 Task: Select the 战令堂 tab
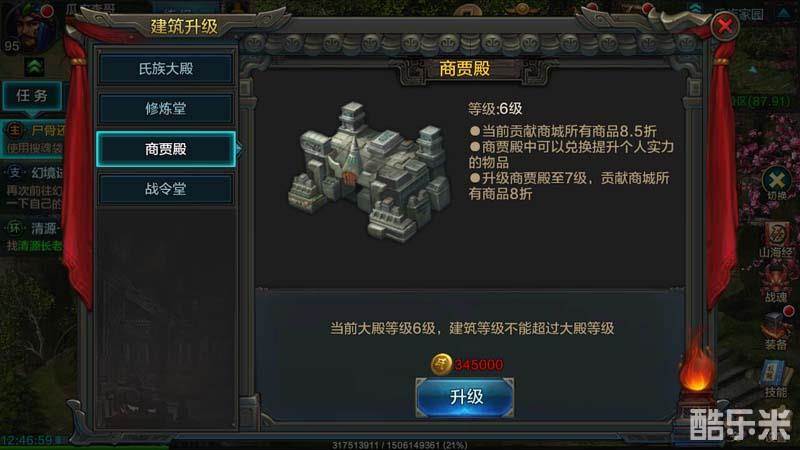pyautogui.click(x=166, y=189)
